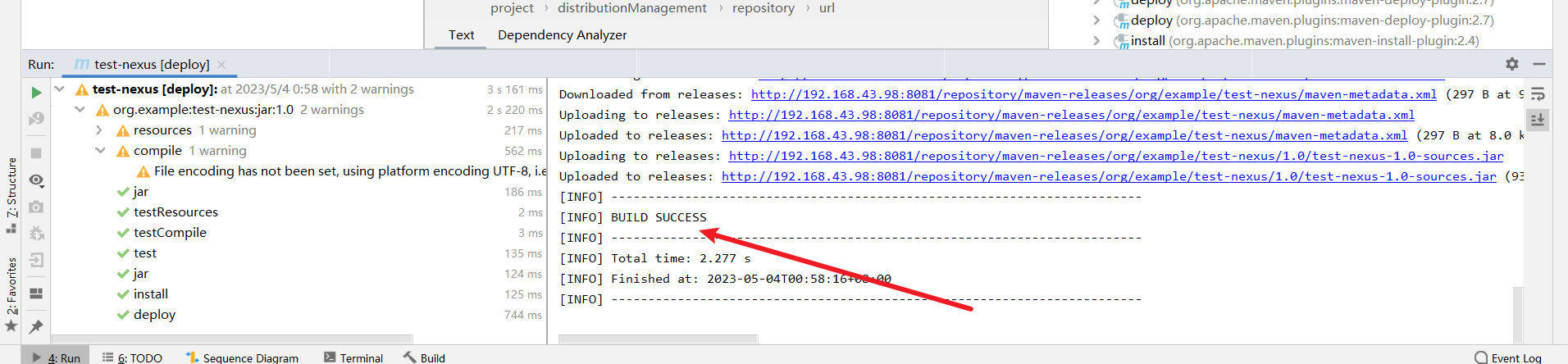The image size is (1568, 364).
Task: Click the green Rerun play icon
Action: coord(36,93)
